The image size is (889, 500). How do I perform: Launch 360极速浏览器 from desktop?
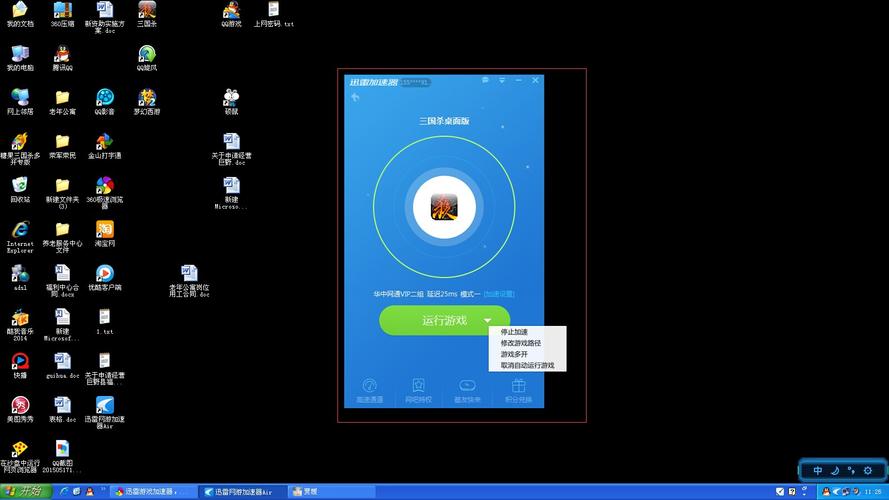[104, 192]
